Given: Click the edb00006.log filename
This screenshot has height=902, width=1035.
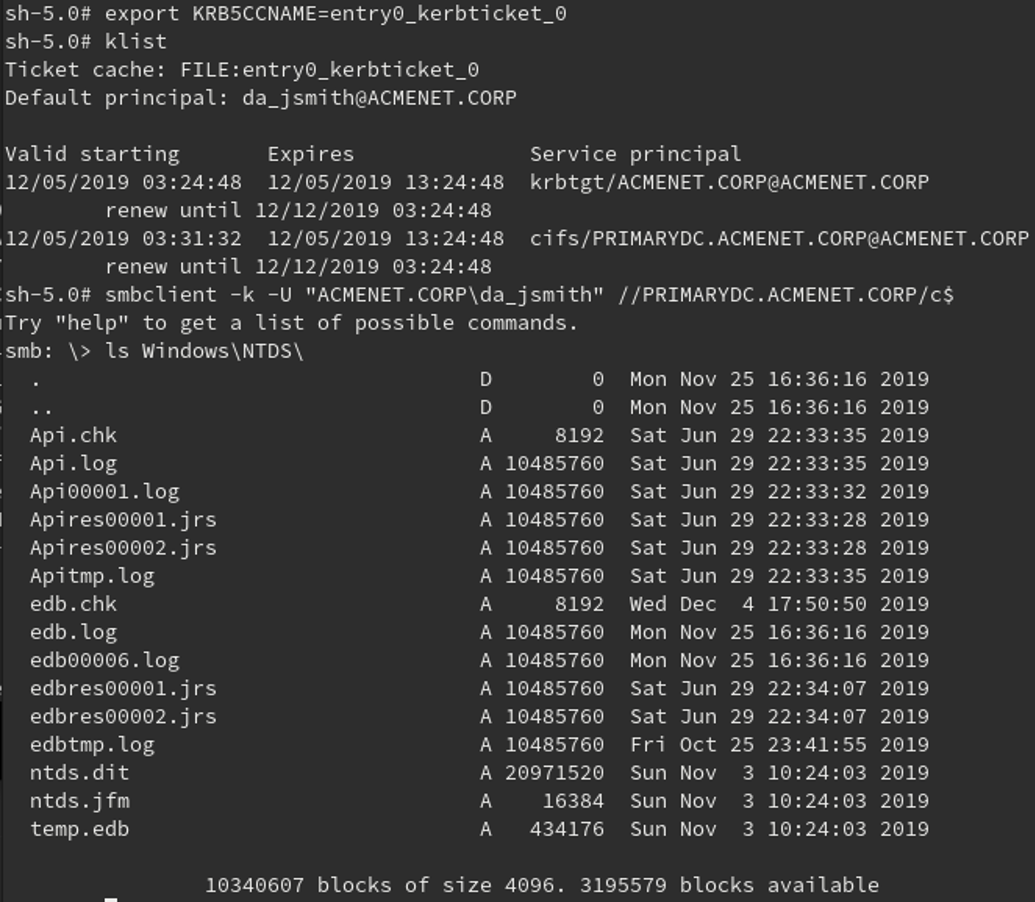Looking at the screenshot, I should click(x=104, y=661).
